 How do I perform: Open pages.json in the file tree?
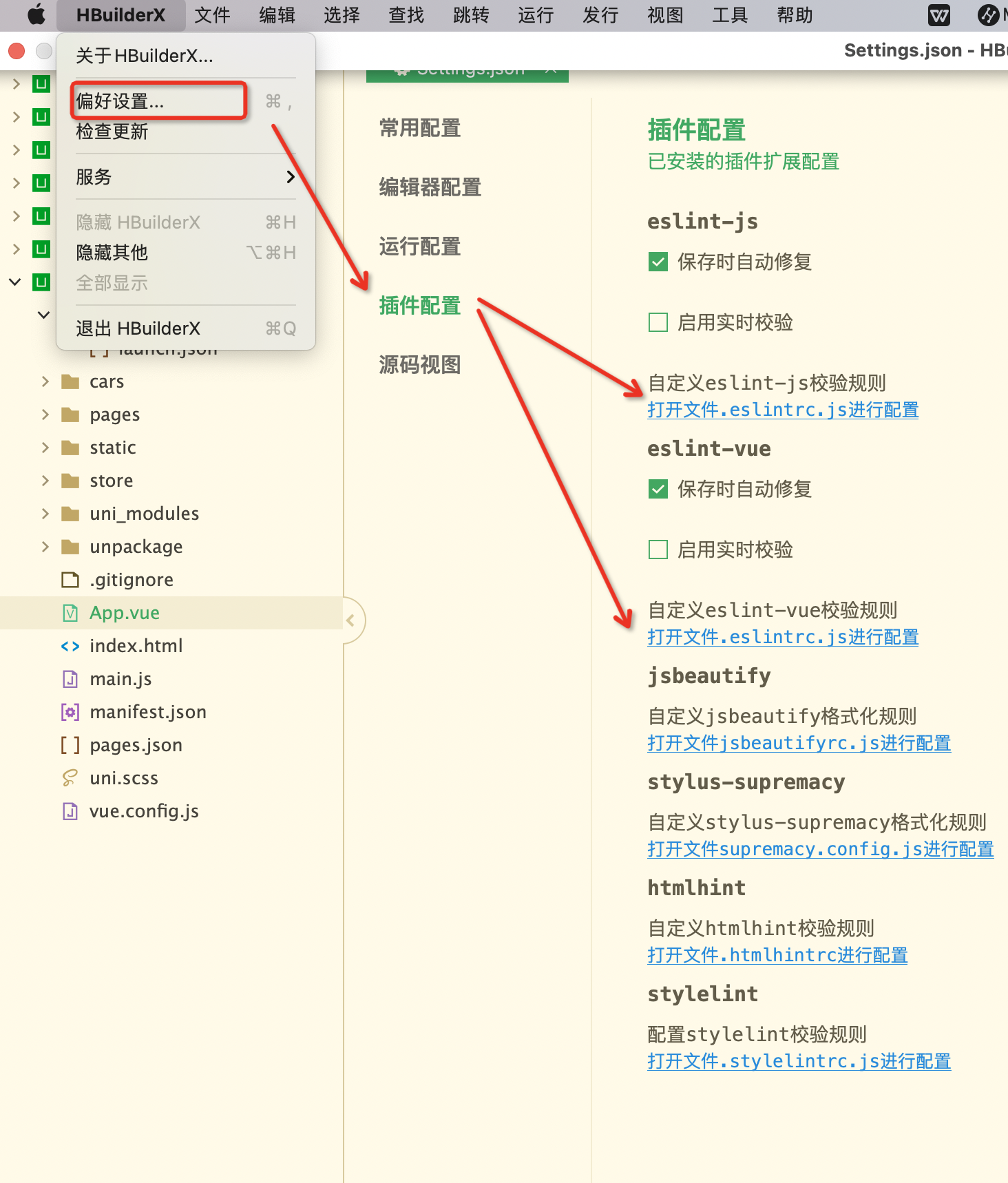pyautogui.click(x=136, y=745)
